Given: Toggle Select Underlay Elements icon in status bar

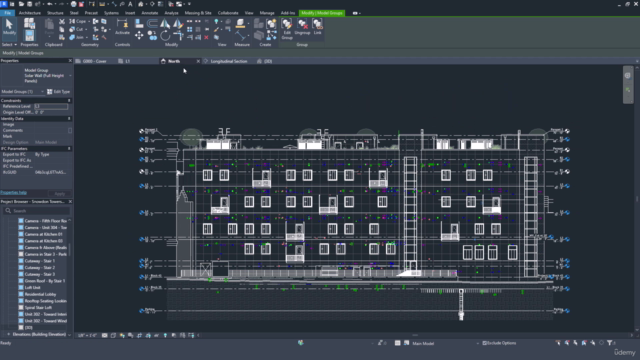Looking at the screenshot, I should 567,343.
